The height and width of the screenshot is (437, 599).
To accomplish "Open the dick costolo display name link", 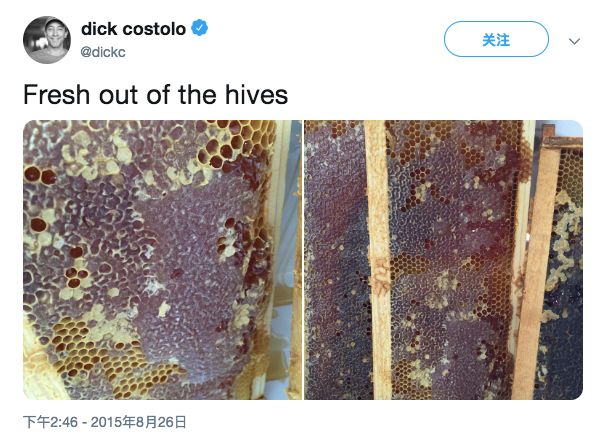I will point(133,29).
